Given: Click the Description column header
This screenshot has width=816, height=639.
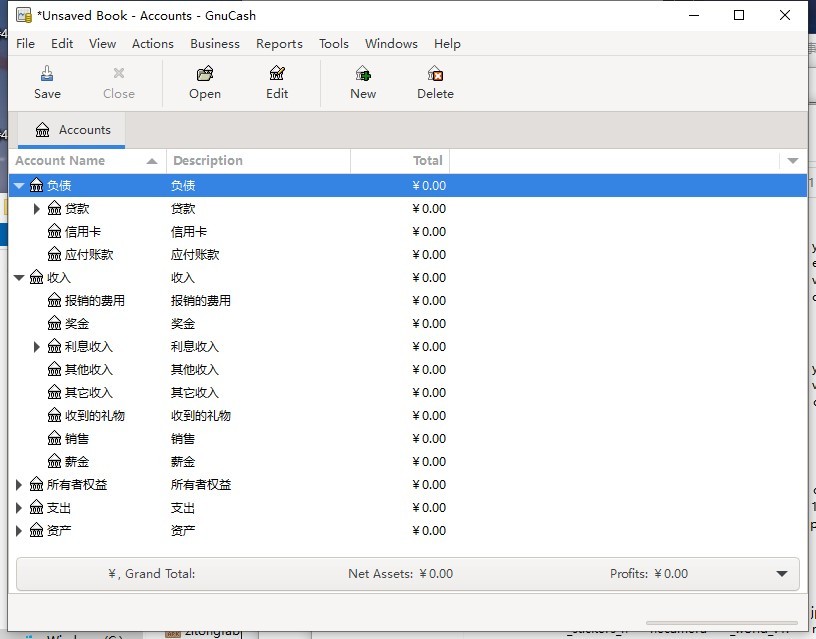Looking at the screenshot, I should [207, 160].
